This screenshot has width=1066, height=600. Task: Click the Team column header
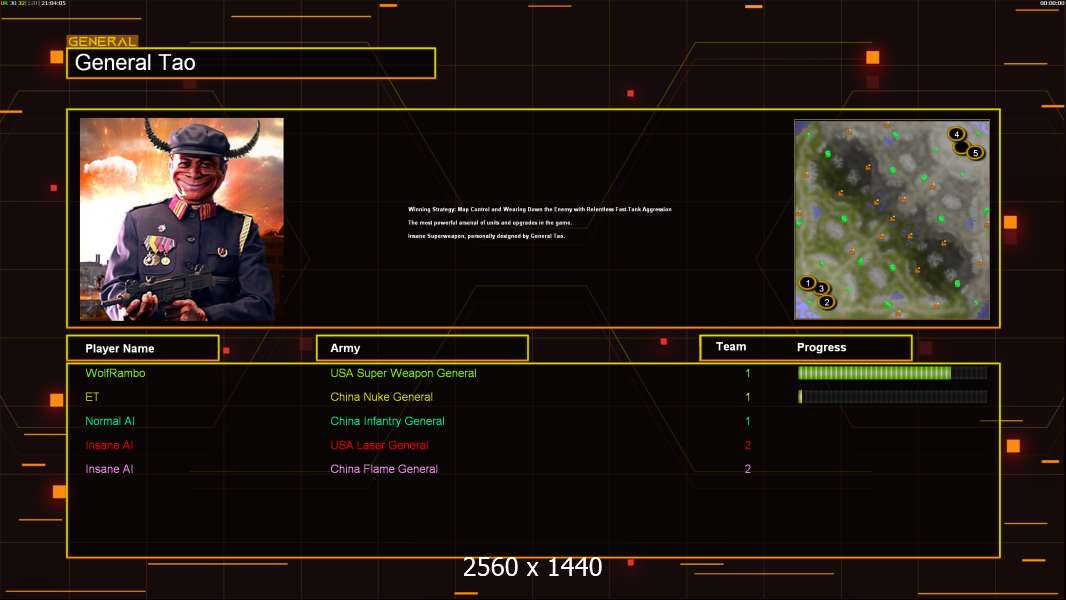tap(731, 347)
